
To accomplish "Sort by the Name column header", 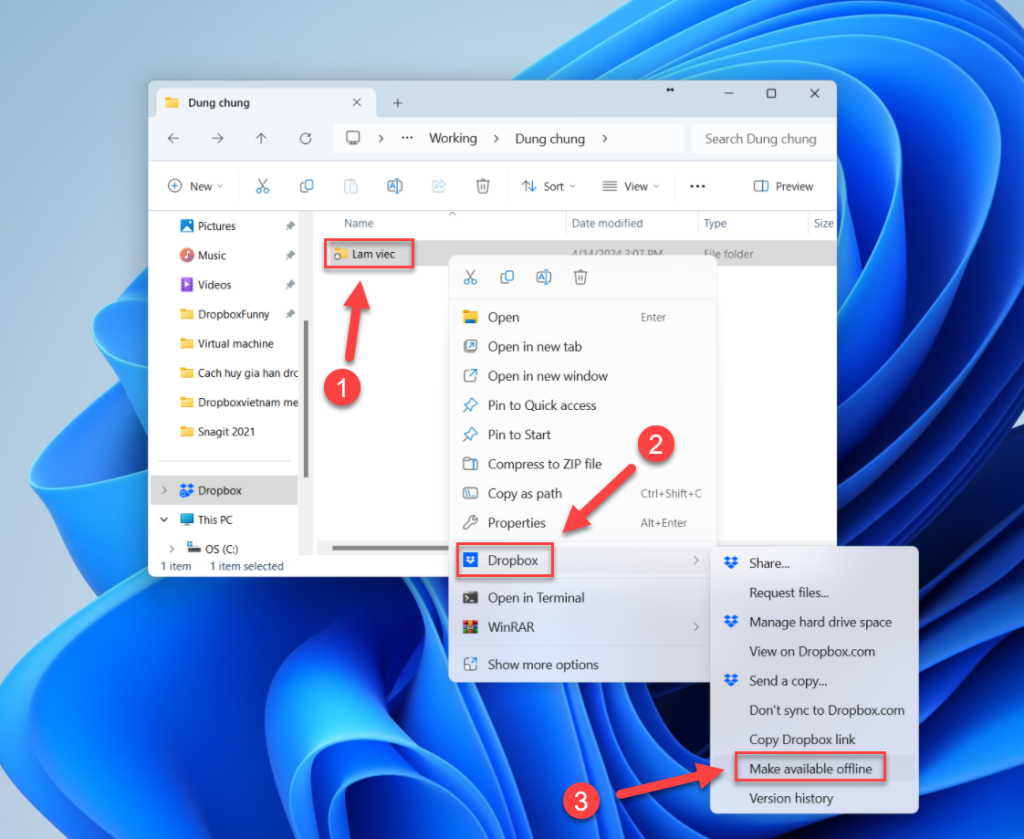I will 359,223.
